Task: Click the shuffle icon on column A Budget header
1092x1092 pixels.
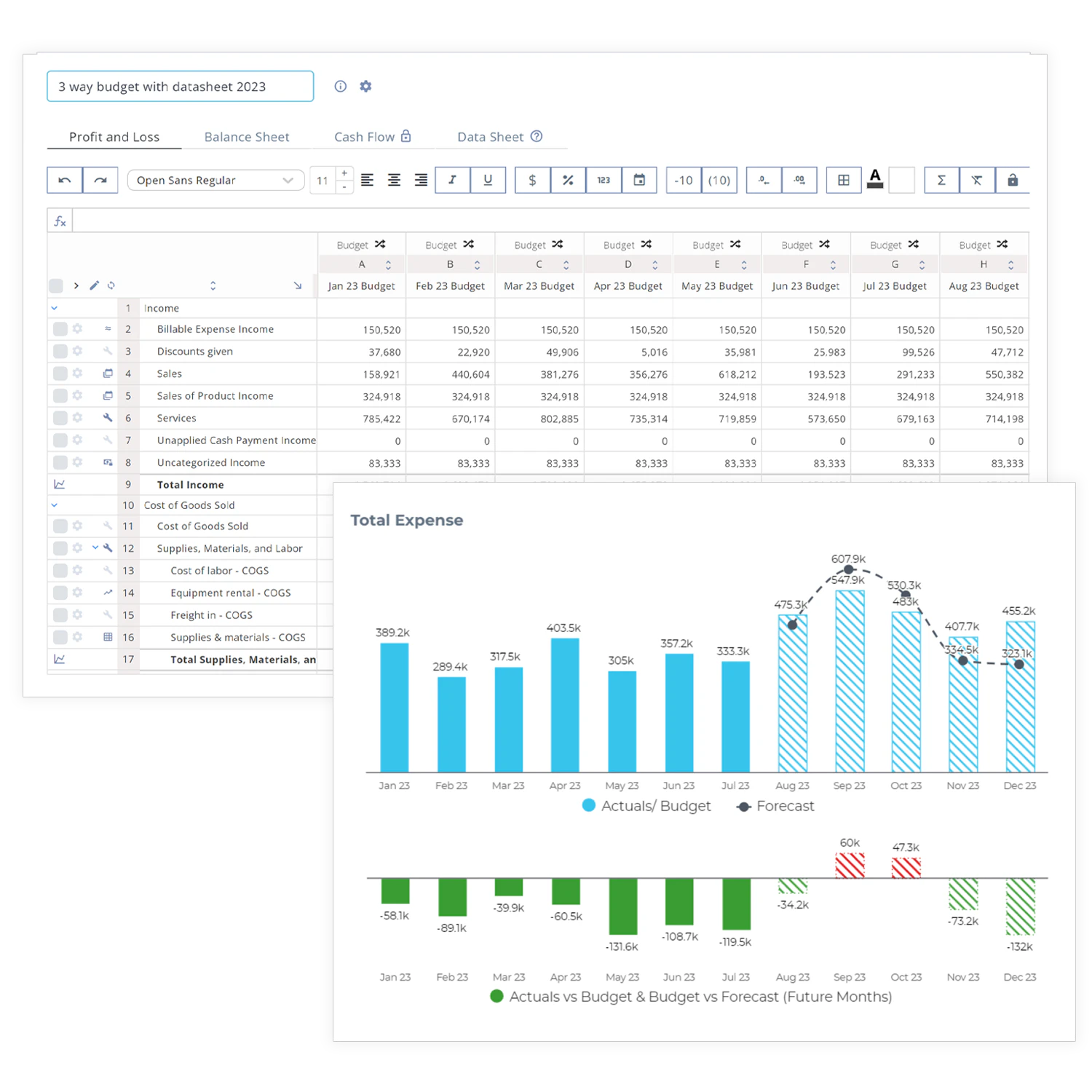Action: [x=381, y=245]
